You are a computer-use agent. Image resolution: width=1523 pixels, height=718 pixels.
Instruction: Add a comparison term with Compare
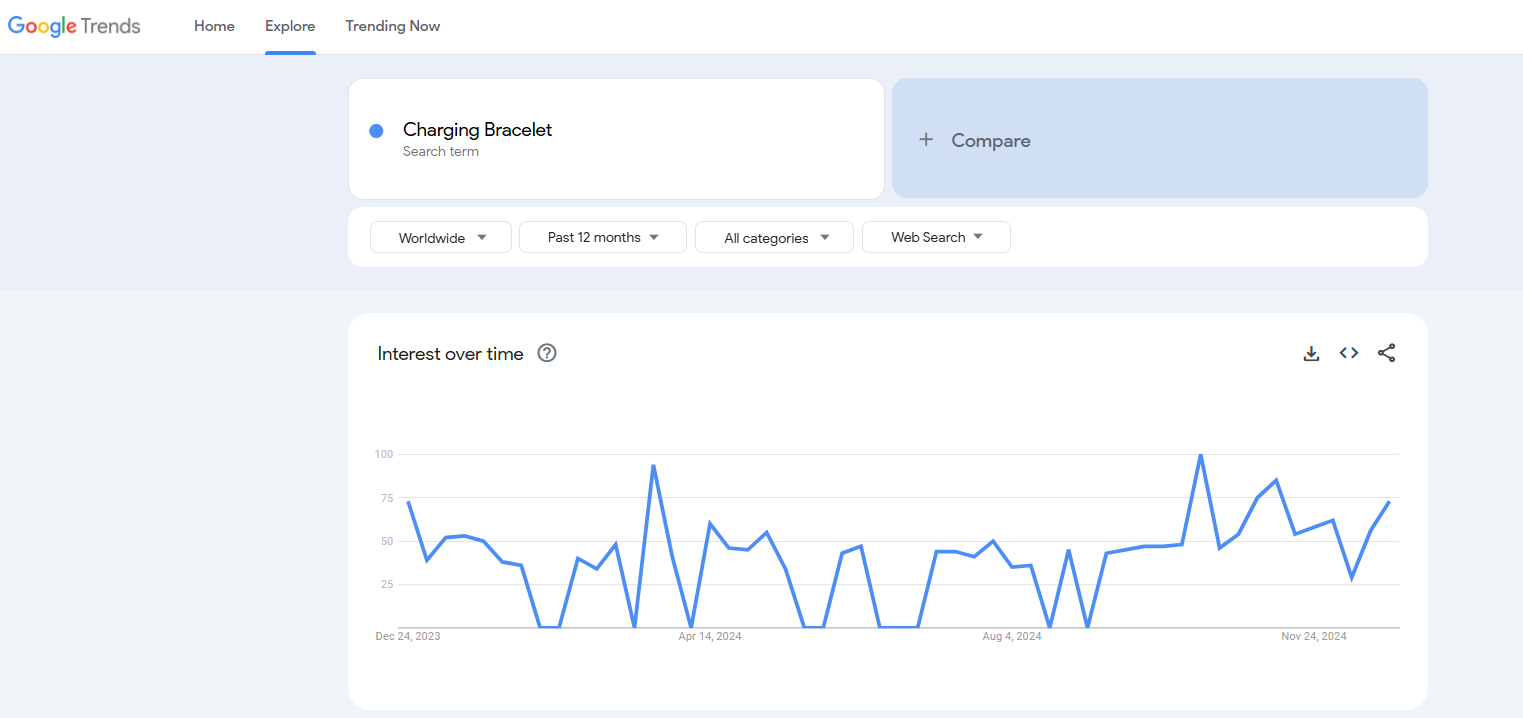coord(1160,138)
